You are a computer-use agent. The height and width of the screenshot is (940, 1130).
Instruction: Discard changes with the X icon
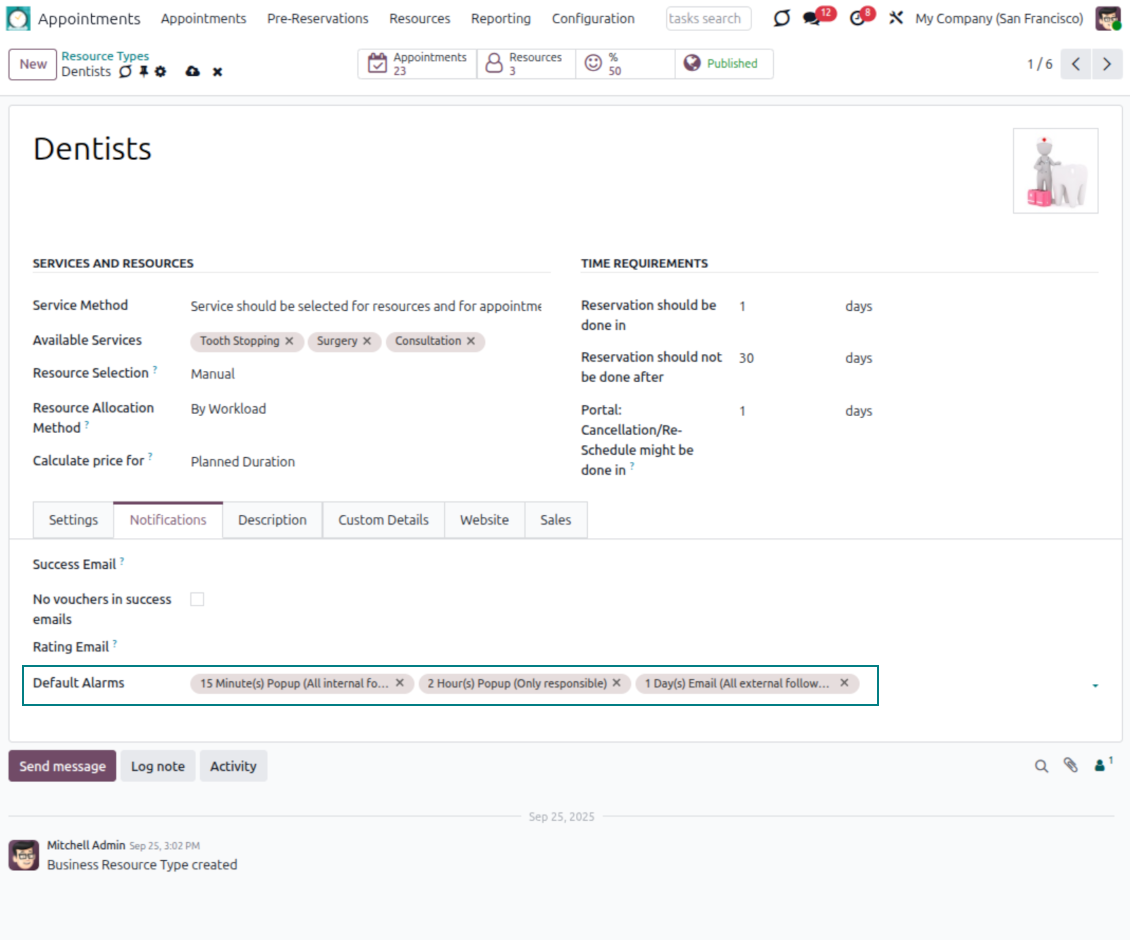tap(217, 72)
